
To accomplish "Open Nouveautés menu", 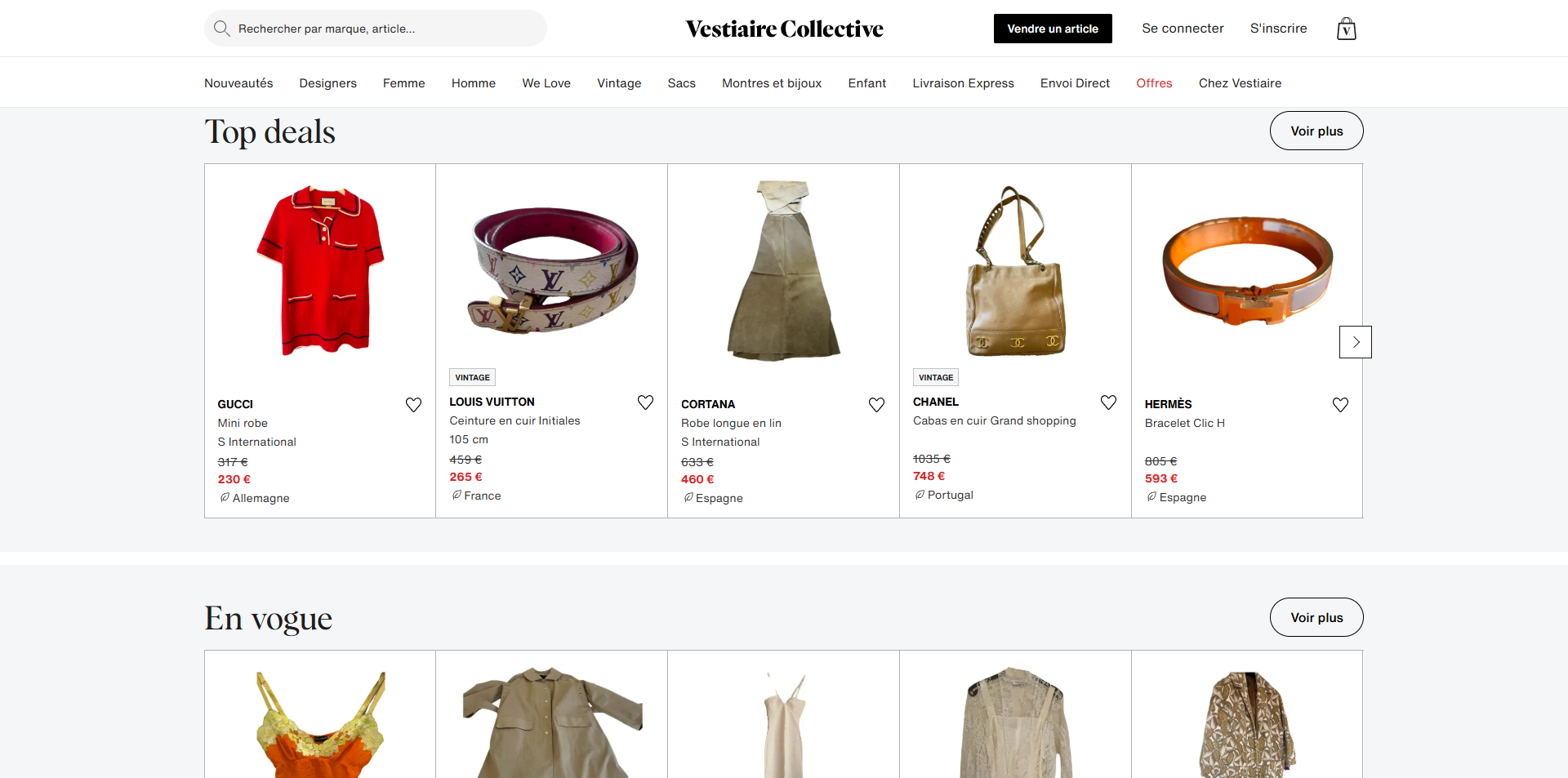I will click(x=238, y=83).
